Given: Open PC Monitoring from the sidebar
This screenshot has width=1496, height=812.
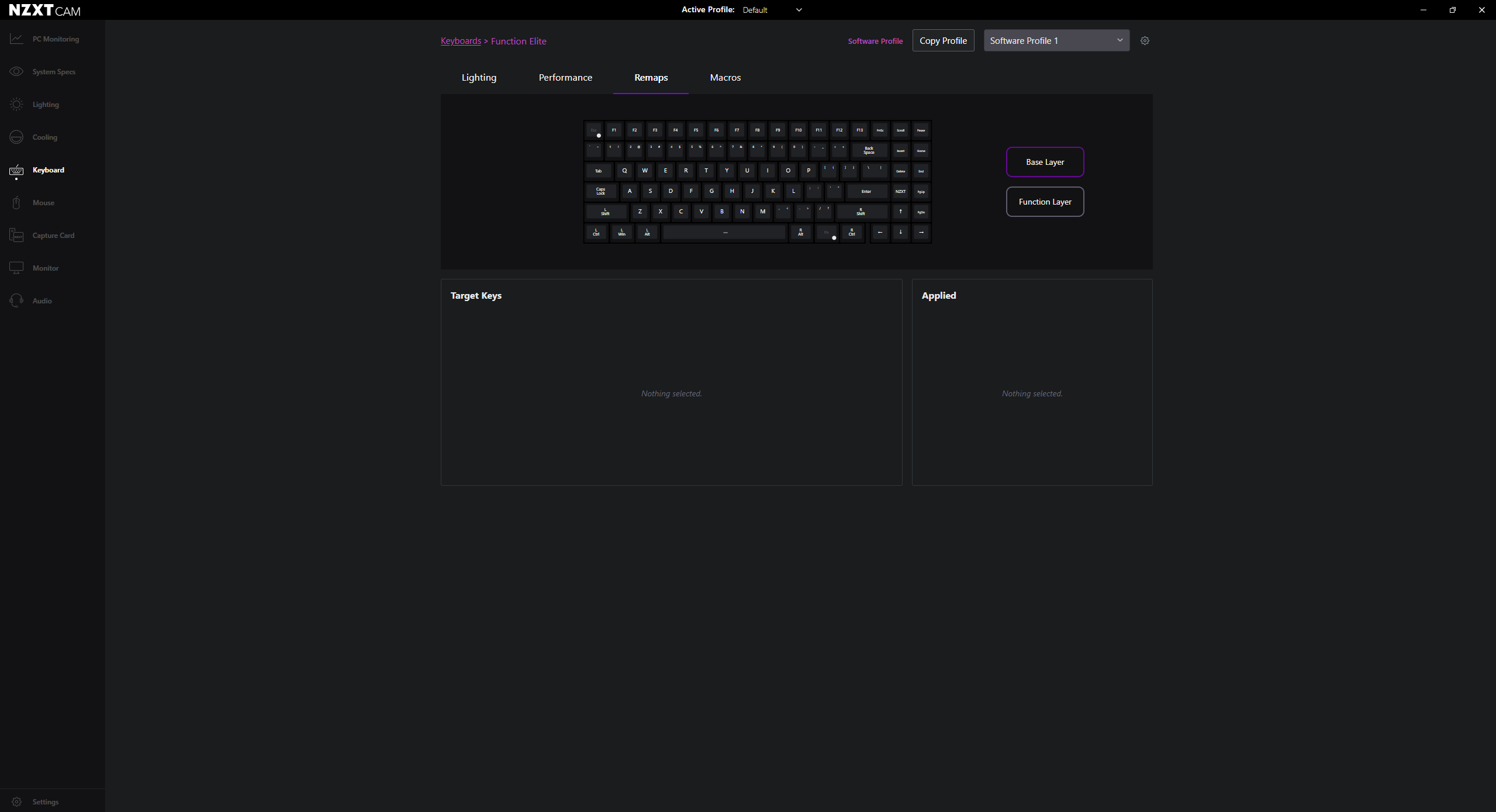Looking at the screenshot, I should (44, 39).
